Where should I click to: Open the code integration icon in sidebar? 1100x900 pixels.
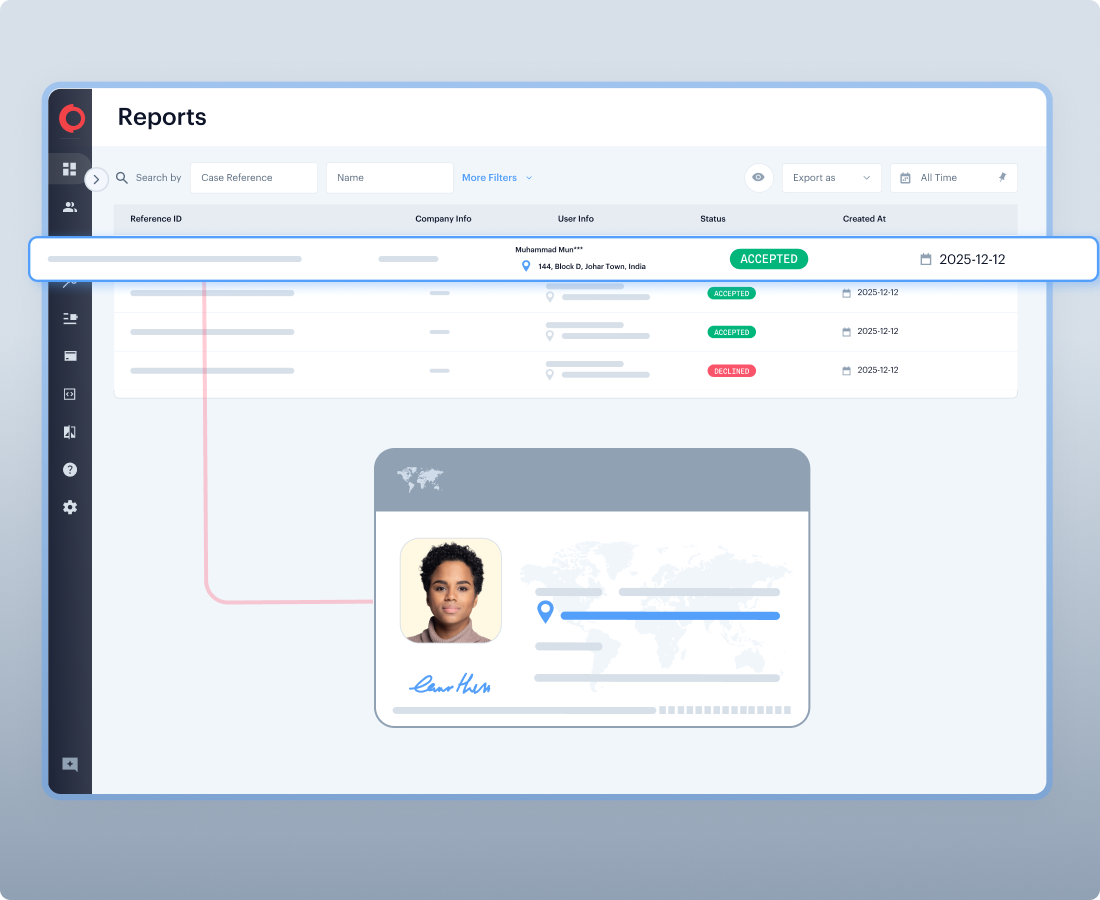[70, 394]
